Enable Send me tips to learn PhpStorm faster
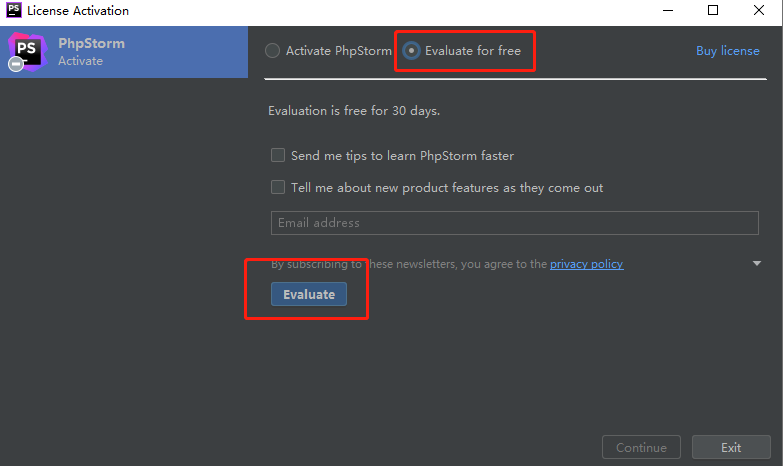This screenshot has height=466, width=783. click(278, 156)
